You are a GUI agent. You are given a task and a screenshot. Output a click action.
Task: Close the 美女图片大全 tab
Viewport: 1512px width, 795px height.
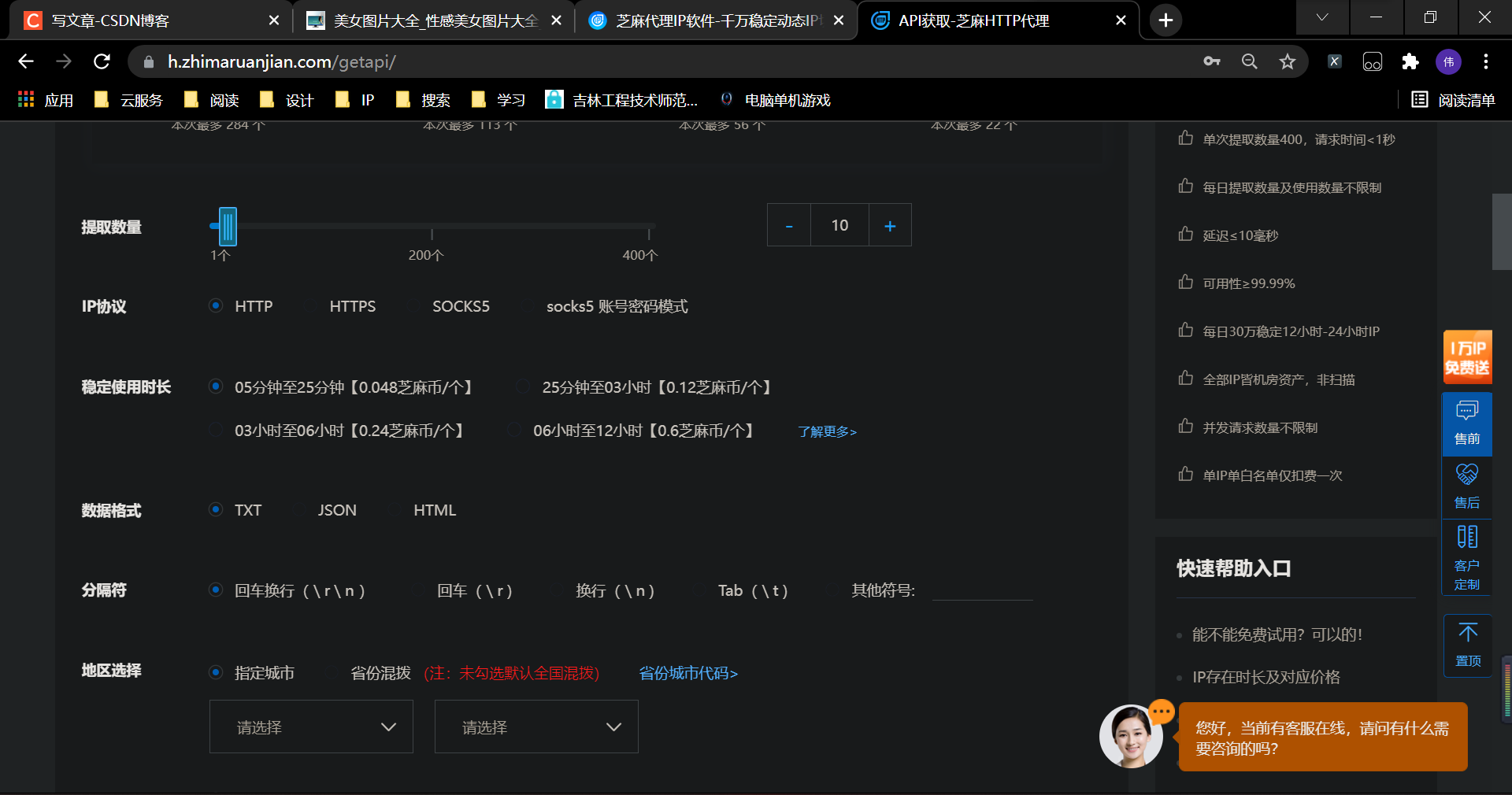[x=556, y=20]
